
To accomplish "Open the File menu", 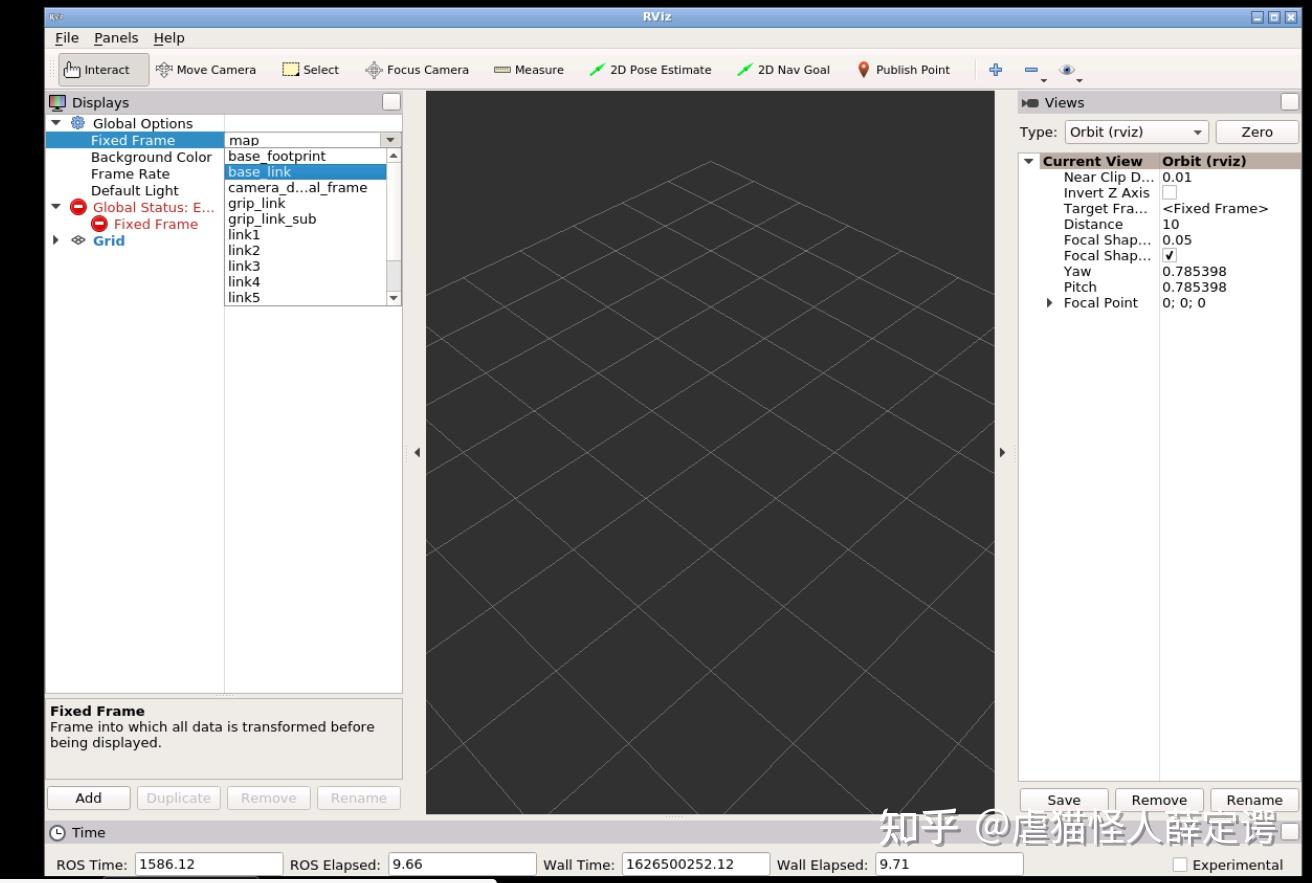I will [x=67, y=38].
